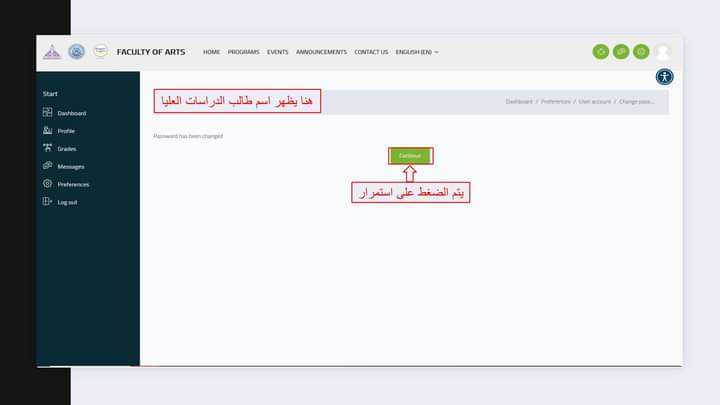The height and width of the screenshot is (405, 720).
Task: Expand the English (en) language dropdown
Action: click(x=417, y=52)
